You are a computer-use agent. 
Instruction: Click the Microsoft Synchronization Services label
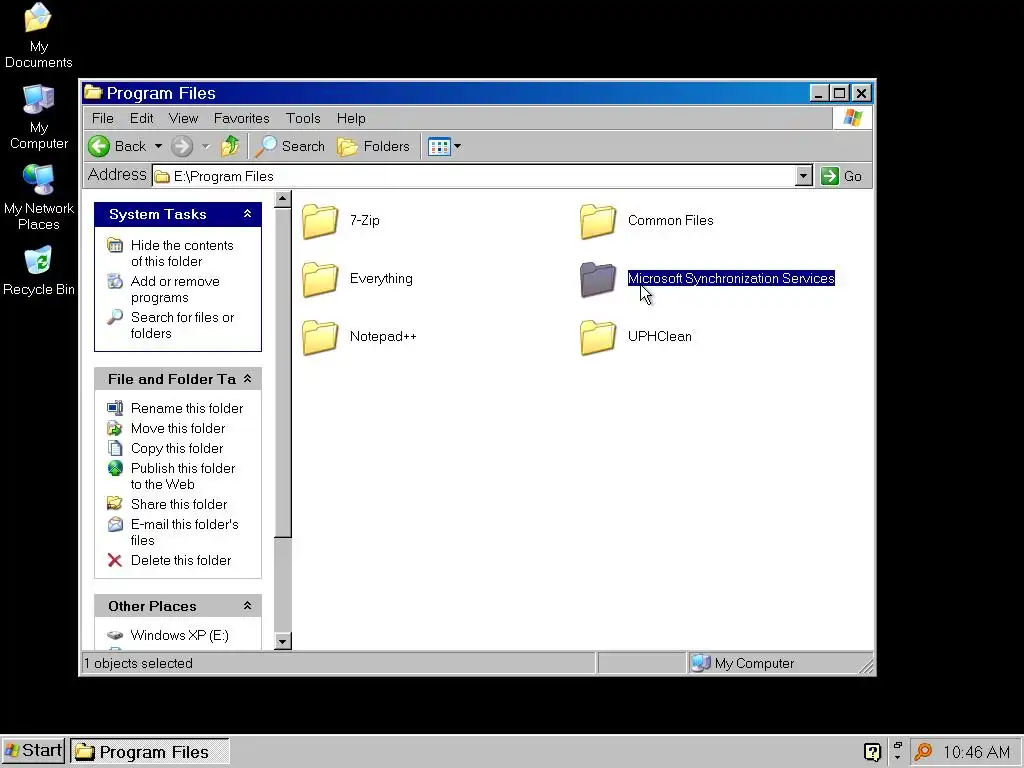[x=731, y=279]
